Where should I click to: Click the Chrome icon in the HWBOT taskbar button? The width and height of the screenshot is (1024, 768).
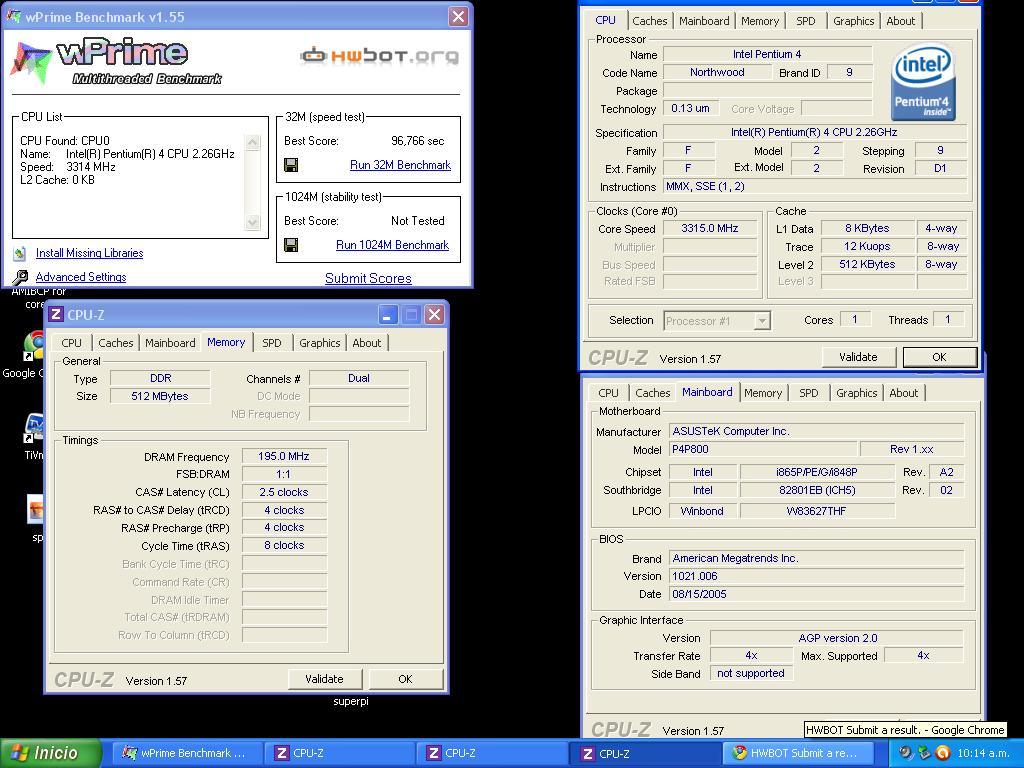pos(739,753)
